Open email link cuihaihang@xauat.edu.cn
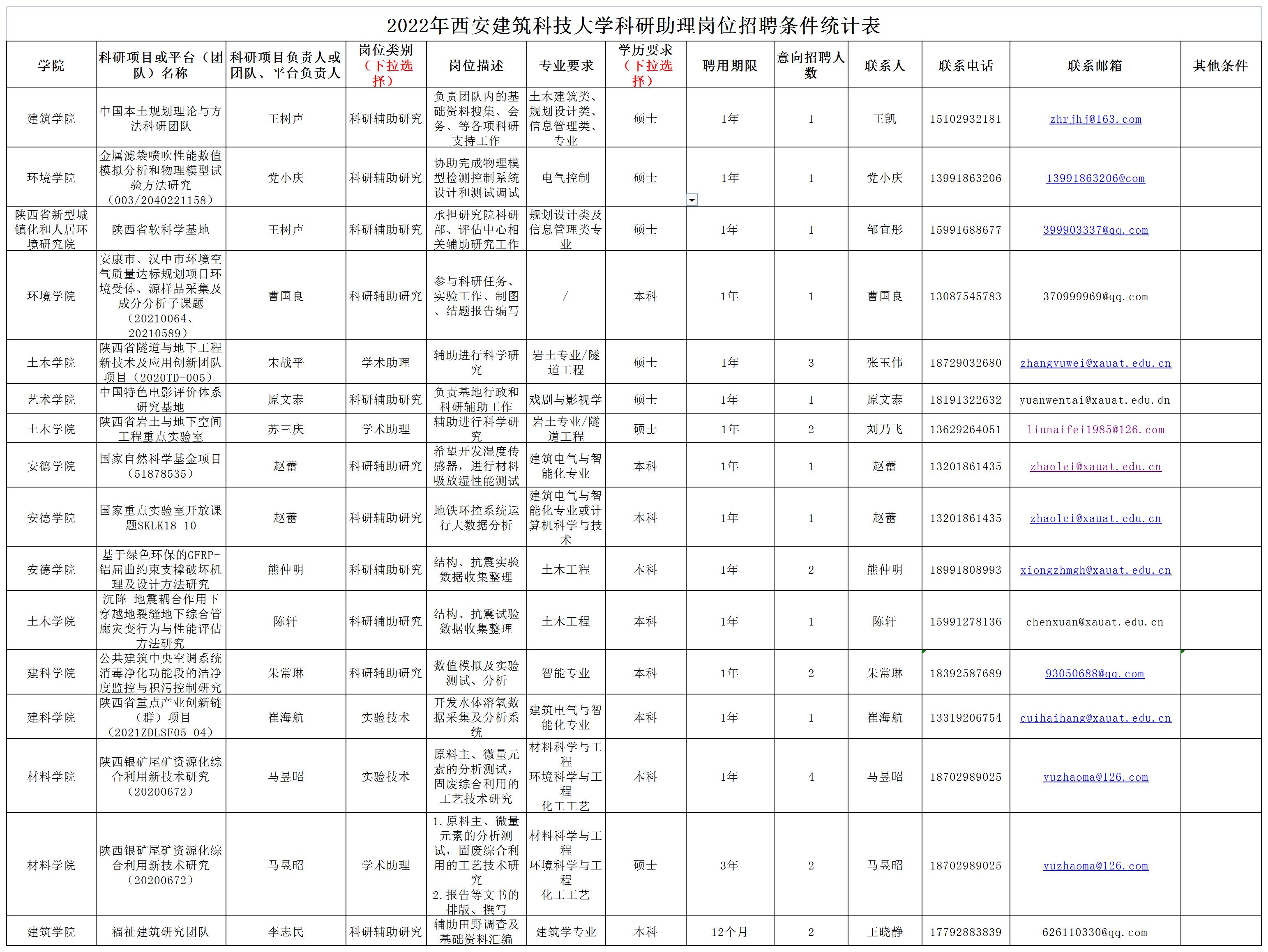Image resolution: width=1268 pixels, height=952 pixels. click(1095, 718)
